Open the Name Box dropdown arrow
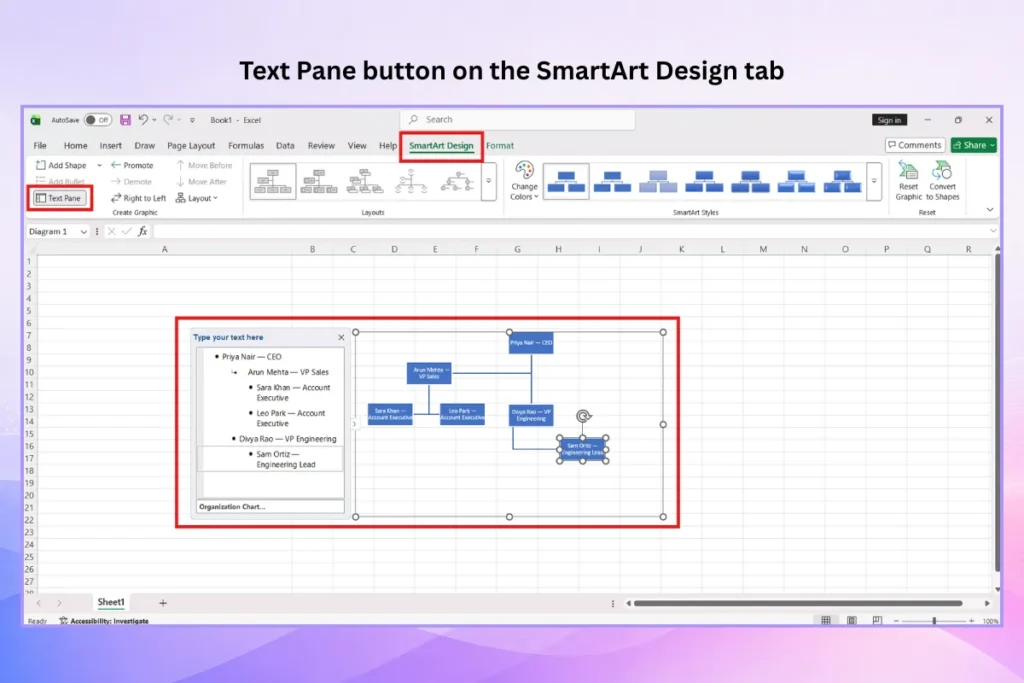The height and width of the screenshot is (683, 1024). click(84, 232)
